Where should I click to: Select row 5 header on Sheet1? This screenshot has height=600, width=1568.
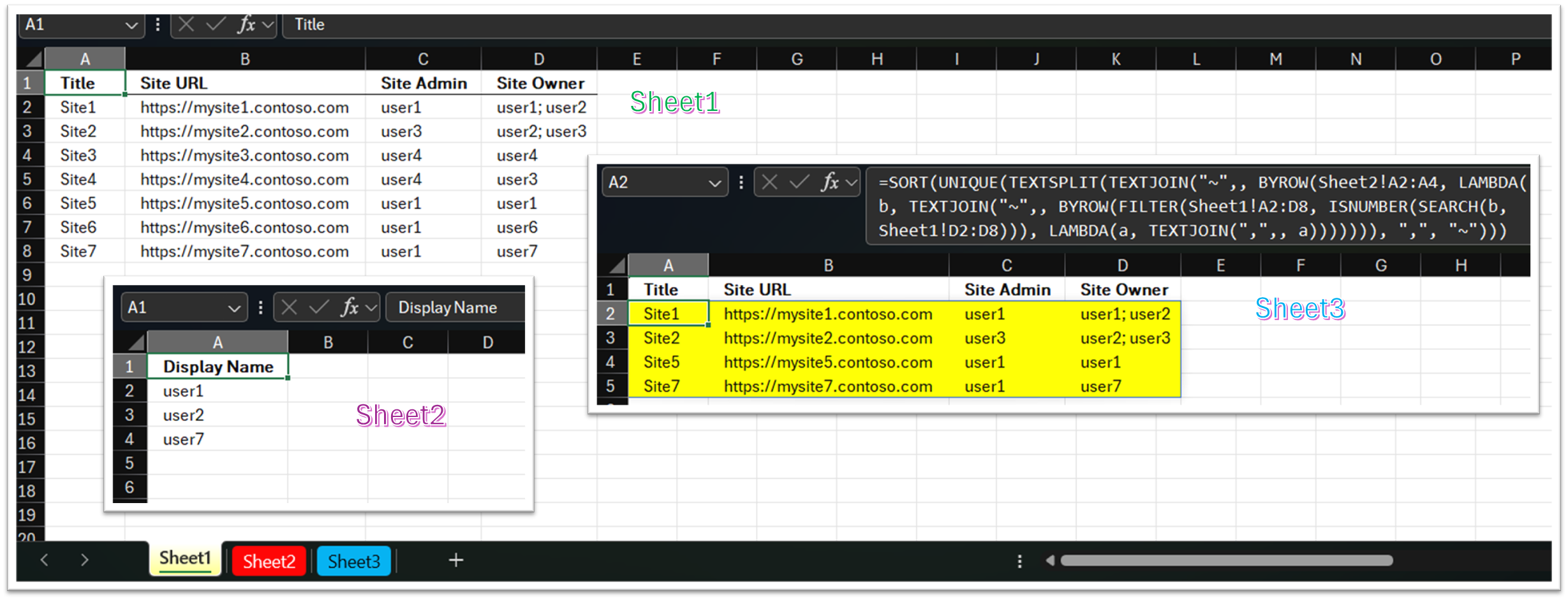(27, 179)
